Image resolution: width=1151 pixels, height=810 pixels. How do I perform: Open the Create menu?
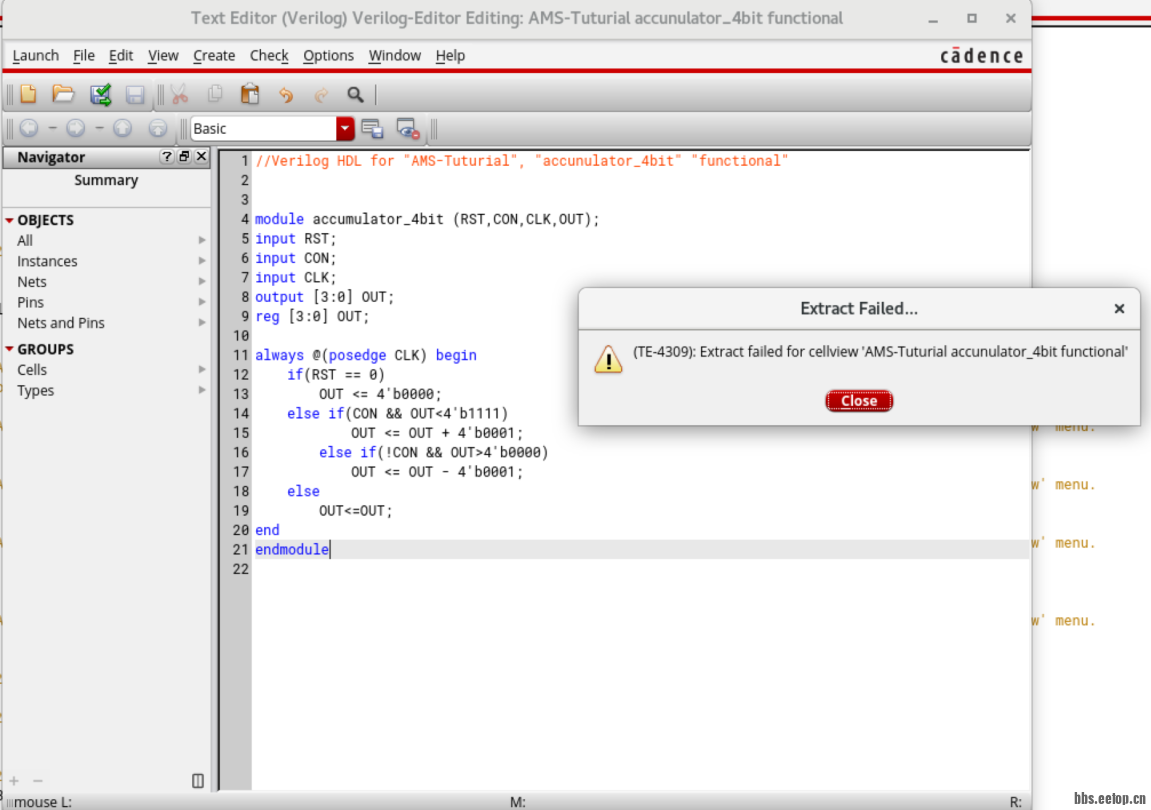[x=214, y=56]
